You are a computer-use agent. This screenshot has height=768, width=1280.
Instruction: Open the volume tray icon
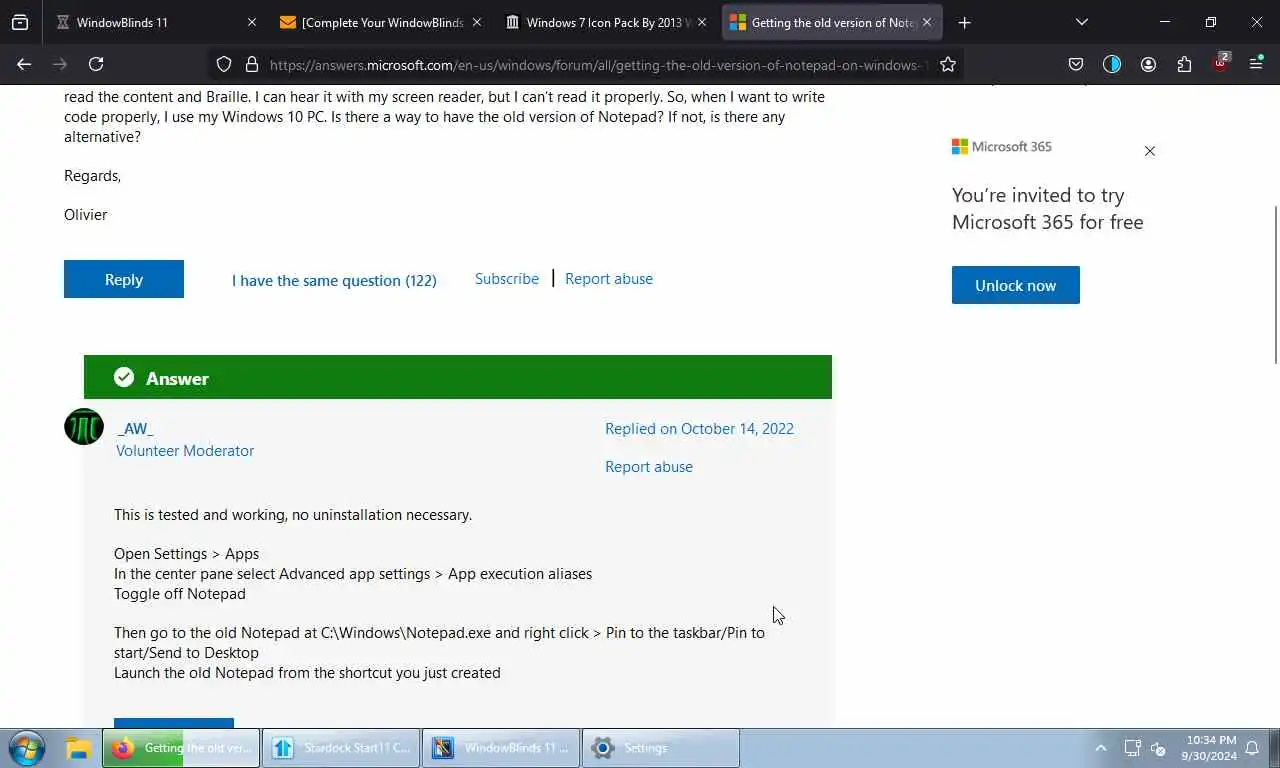point(1159,748)
